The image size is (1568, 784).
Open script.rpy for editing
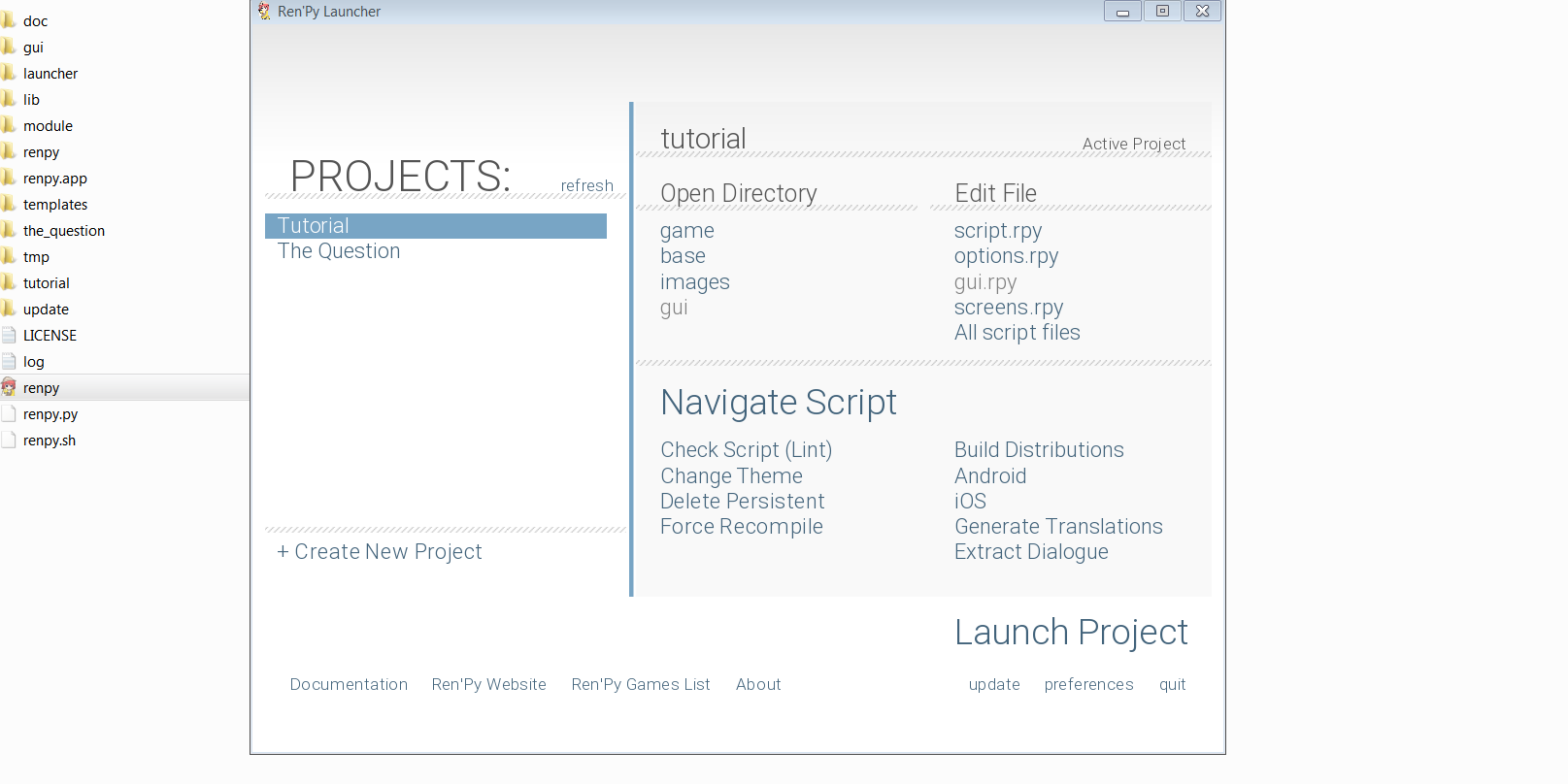[x=998, y=231]
